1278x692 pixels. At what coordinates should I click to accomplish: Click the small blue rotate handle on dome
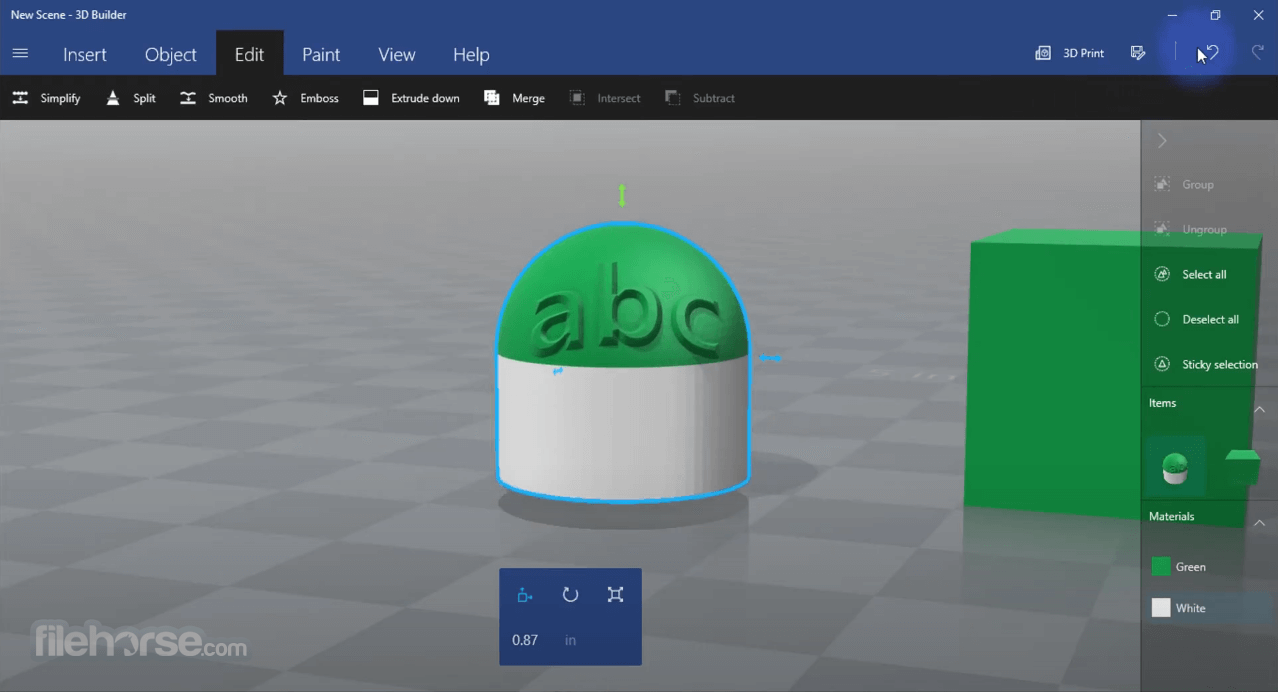point(558,371)
